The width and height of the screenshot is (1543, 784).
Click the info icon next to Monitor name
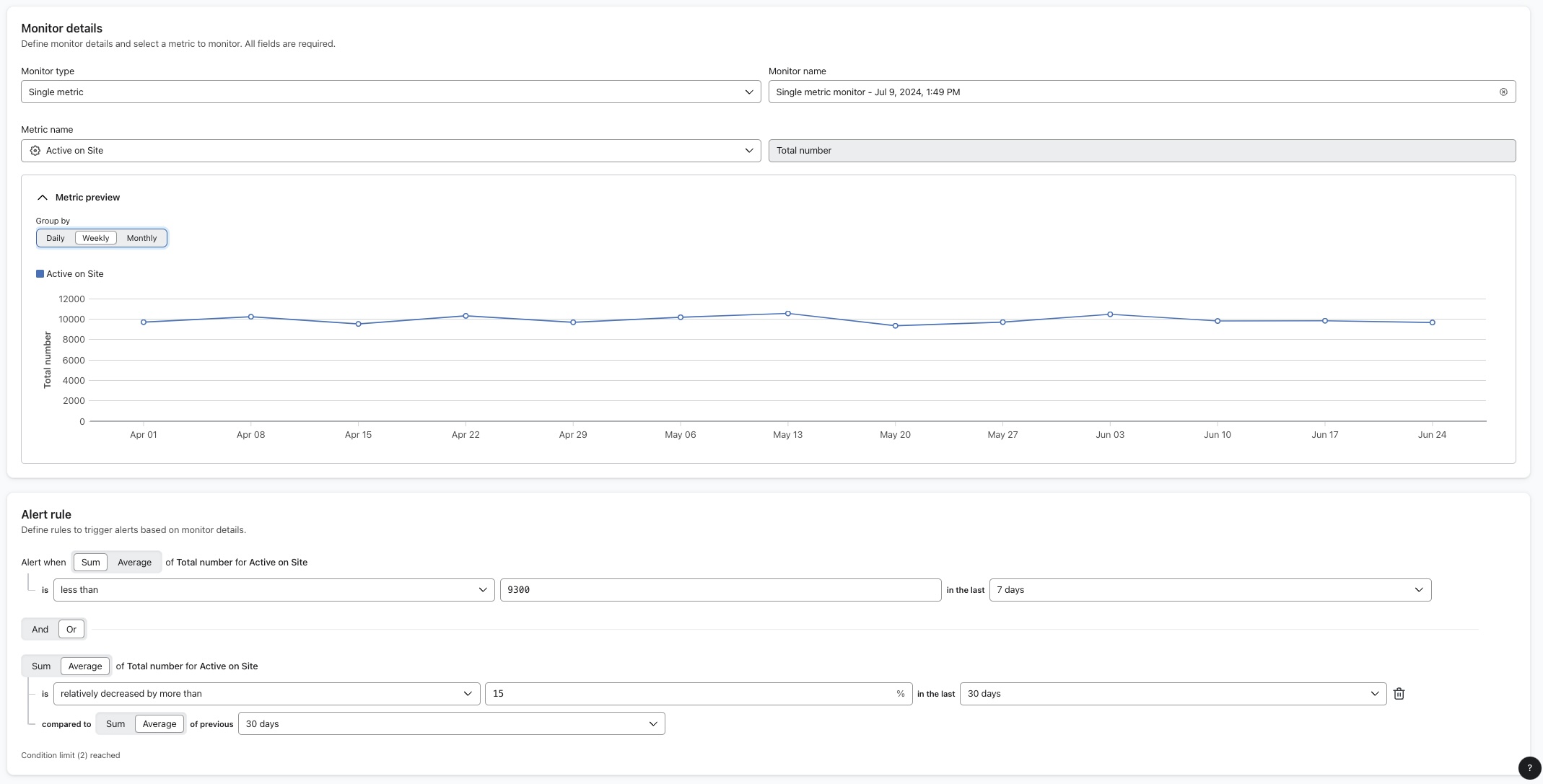click(x=1502, y=91)
